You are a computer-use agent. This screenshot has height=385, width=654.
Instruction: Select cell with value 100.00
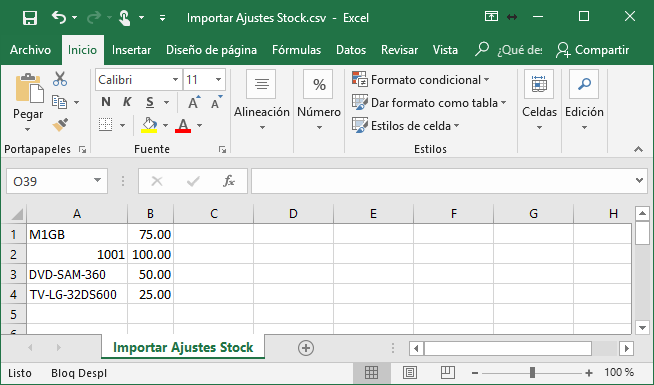(151, 254)
